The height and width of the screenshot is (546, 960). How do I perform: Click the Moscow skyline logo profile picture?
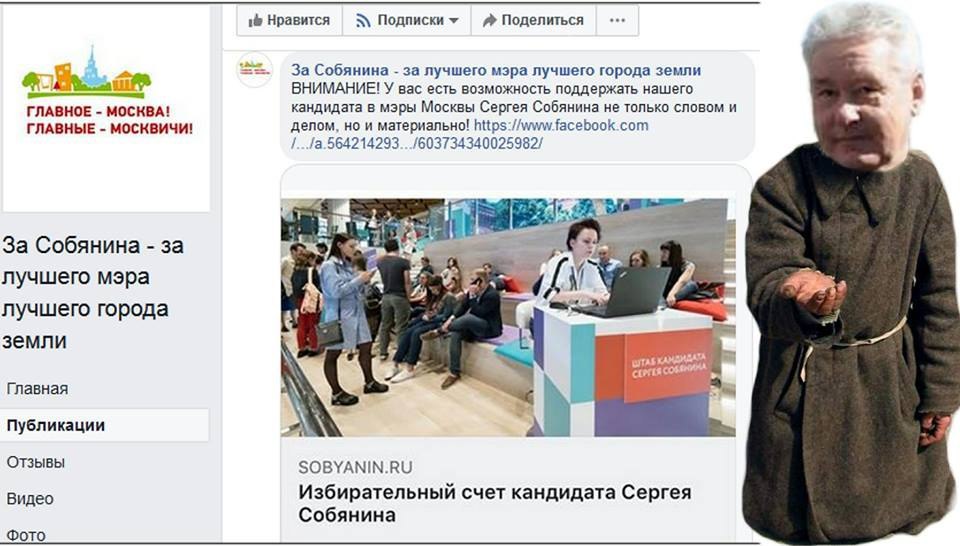coord(107,109)
